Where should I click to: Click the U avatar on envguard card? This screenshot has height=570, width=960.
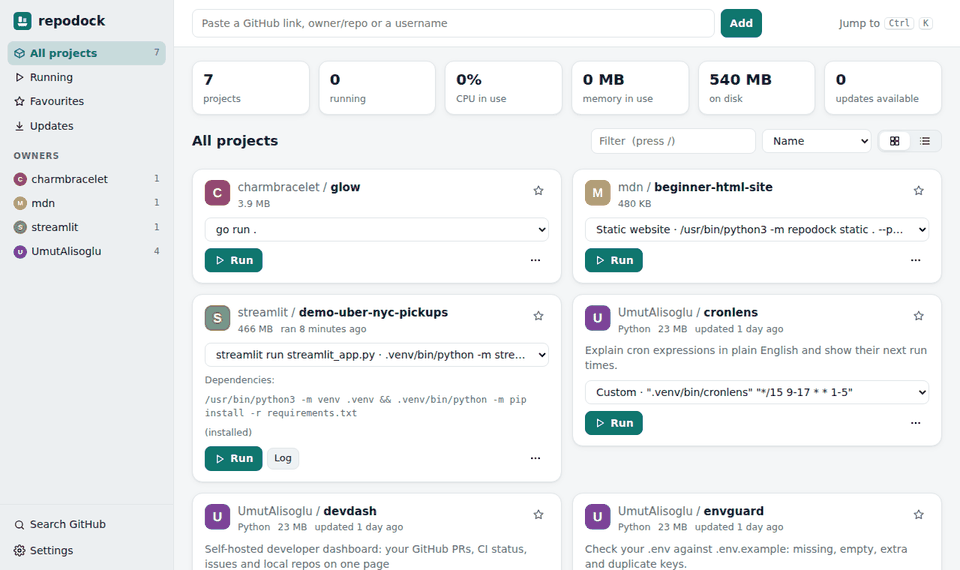598,517
